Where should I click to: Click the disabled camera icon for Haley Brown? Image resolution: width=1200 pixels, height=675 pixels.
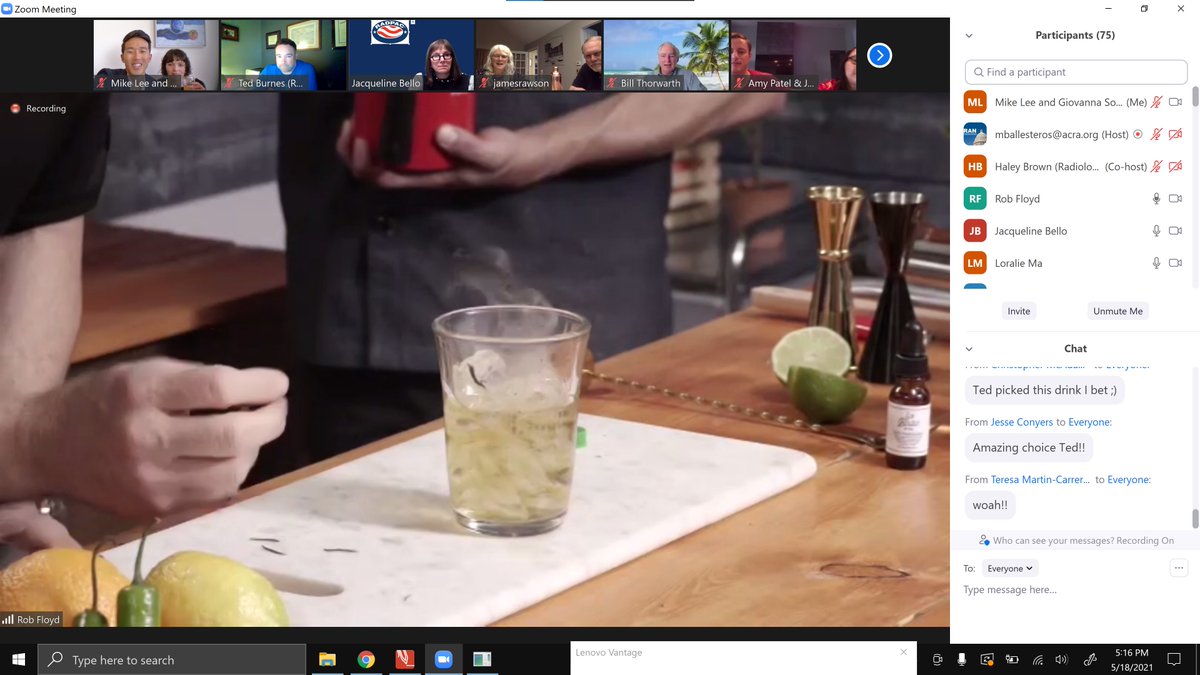1175,166
